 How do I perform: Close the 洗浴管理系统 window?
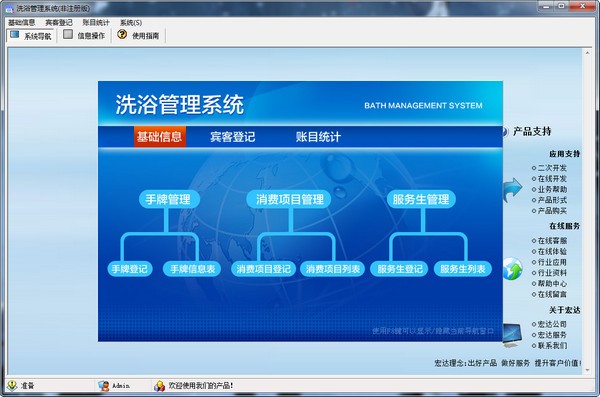point(582,6)
